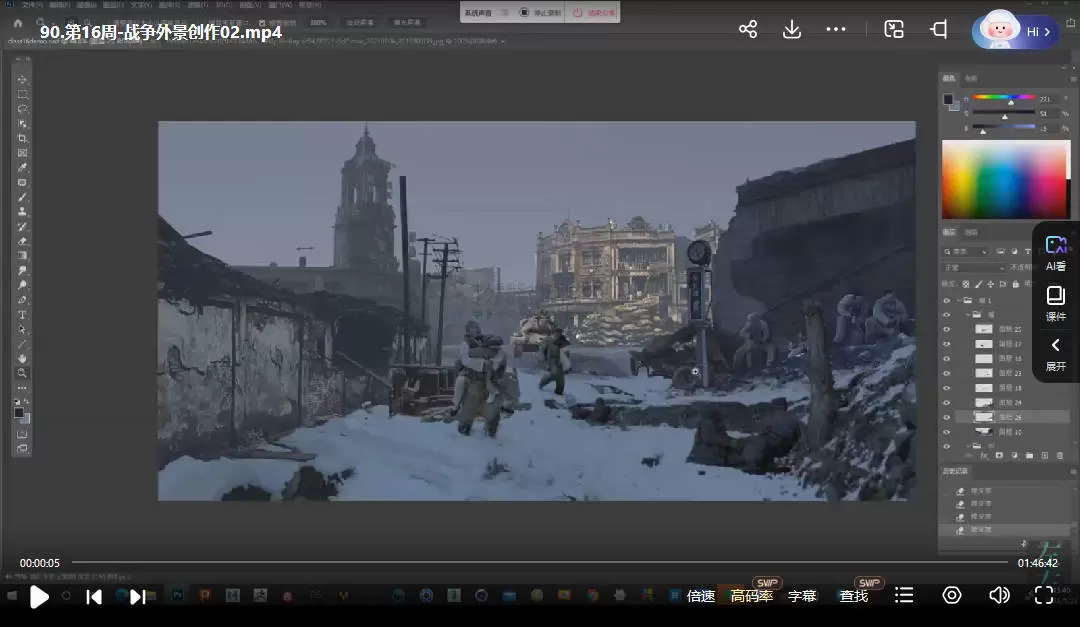Select the Gradient tool
This screenshot has height=627, width=1080.
tap(22, 256)
